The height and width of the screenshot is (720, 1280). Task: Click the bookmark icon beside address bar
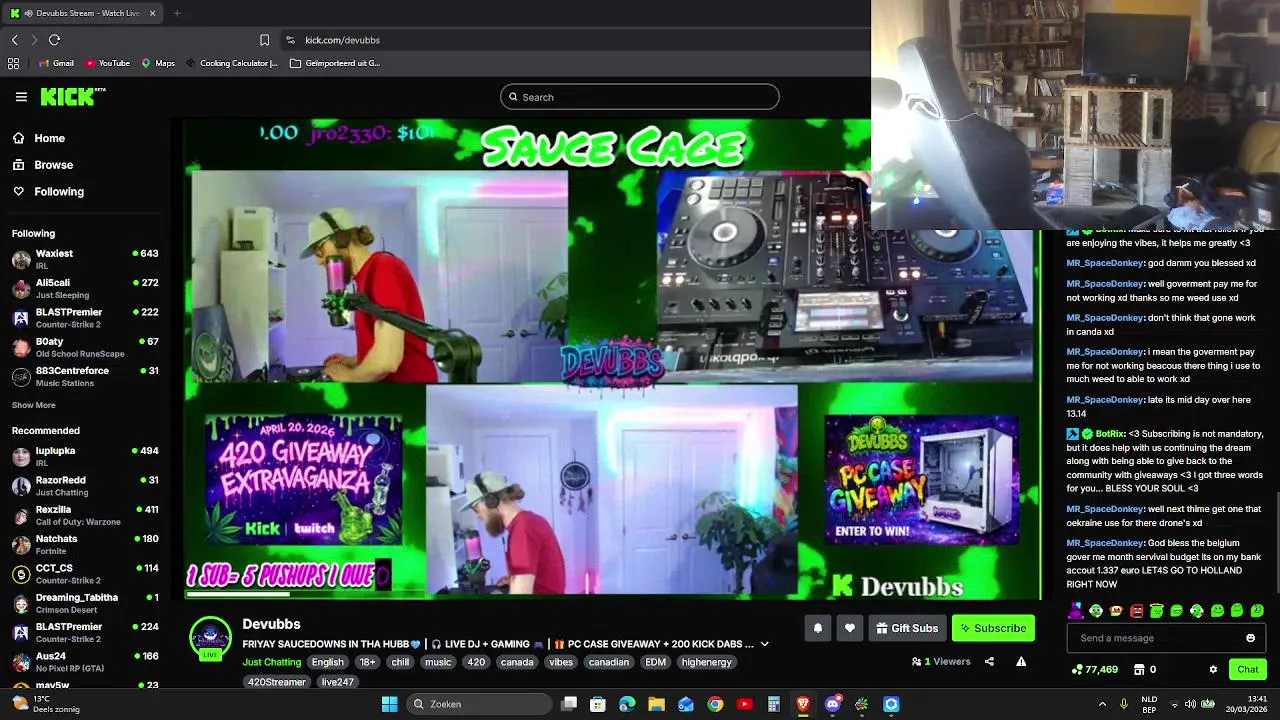pos(264,40)
